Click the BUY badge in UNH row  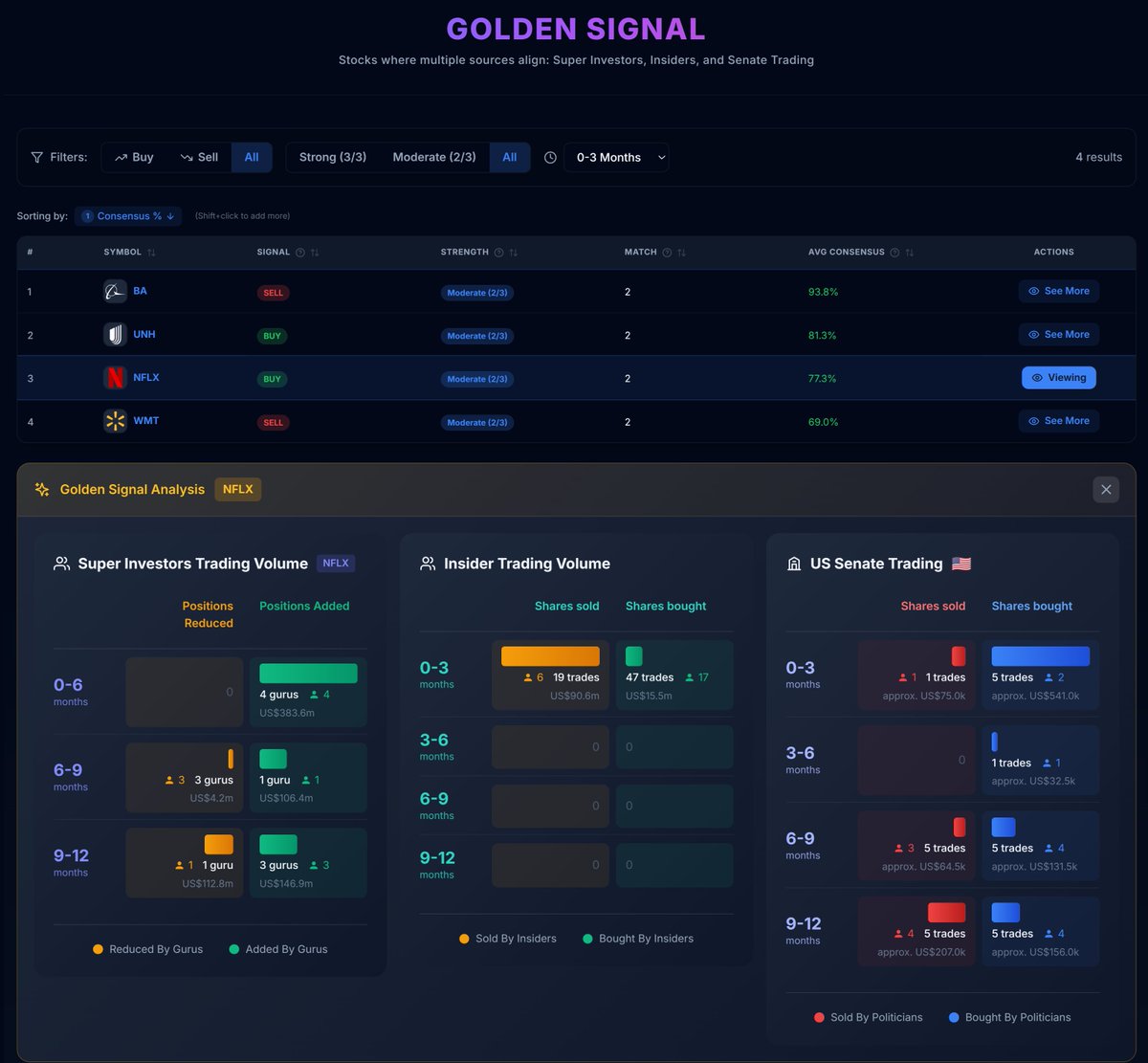(x=273, y=336)
